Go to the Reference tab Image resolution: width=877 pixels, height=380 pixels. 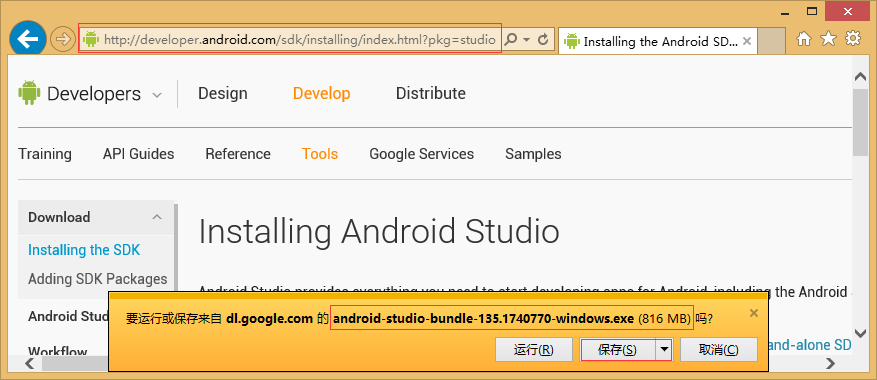pyautogui.click(x=238, y=154)
